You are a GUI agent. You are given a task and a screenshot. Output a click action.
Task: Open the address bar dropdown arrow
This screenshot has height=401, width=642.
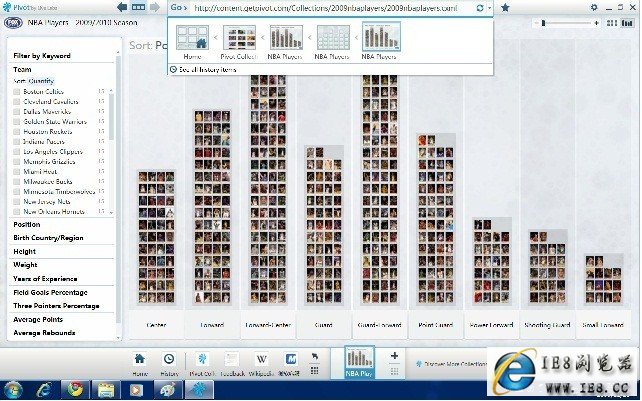point(489,8)
